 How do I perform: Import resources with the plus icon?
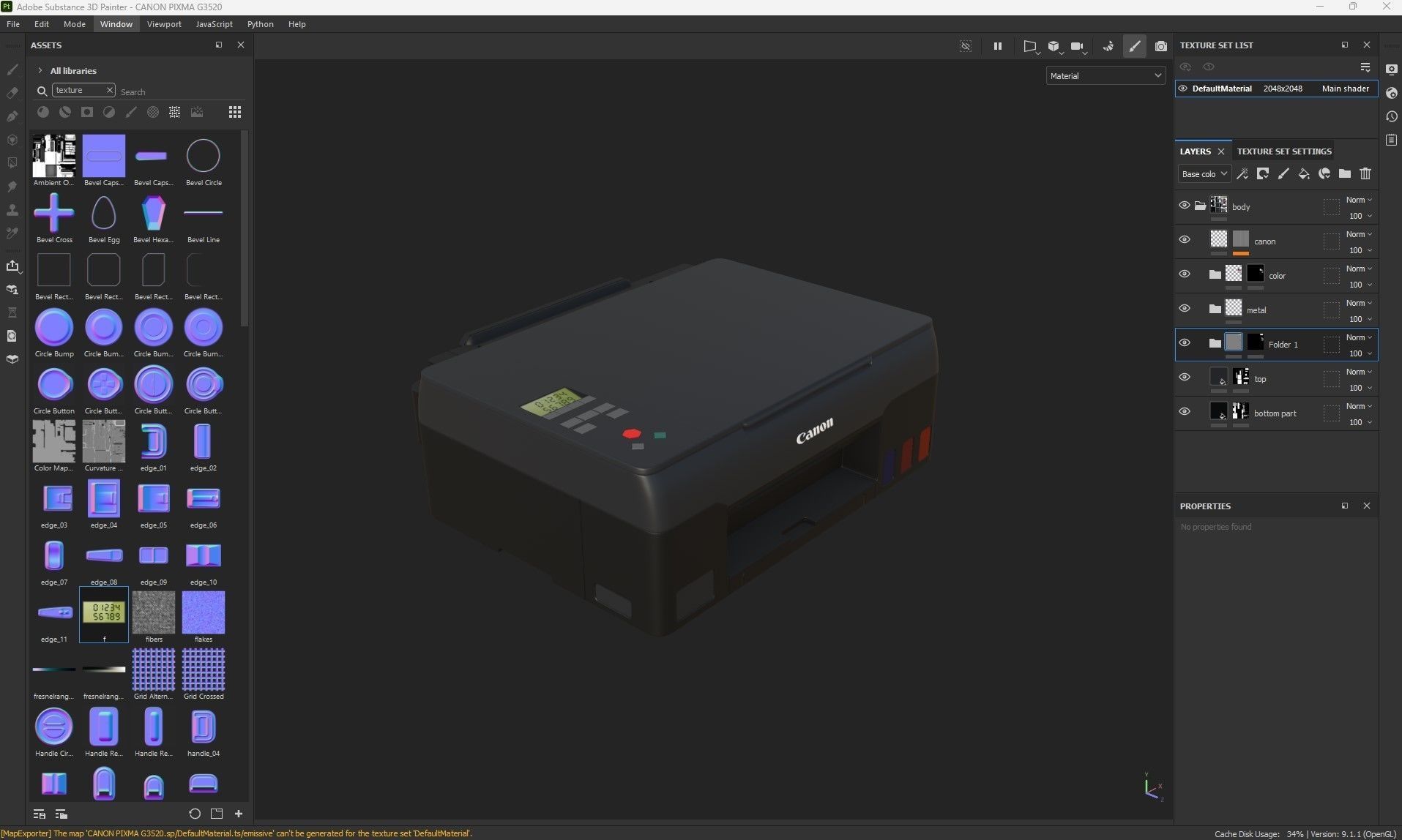click(238, 814)
